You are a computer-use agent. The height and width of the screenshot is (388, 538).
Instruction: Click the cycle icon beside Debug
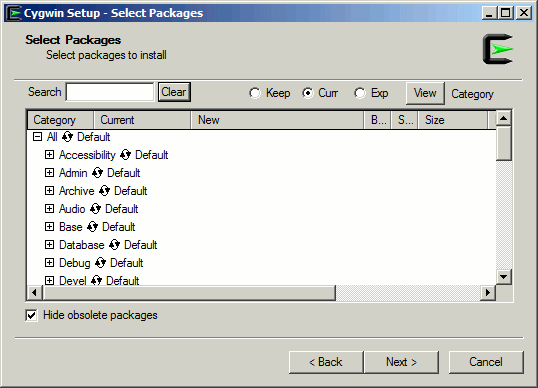point(100,263)
